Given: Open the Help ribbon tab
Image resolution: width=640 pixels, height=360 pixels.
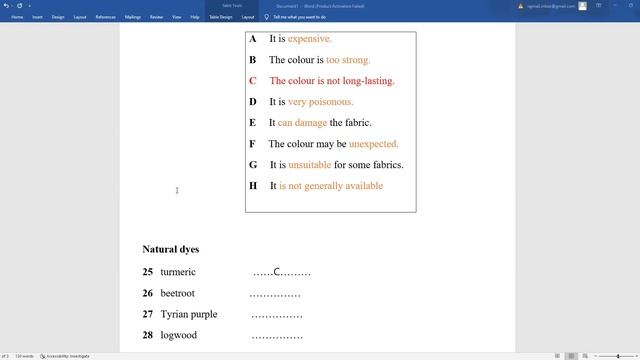Looking at the screenshot, I should (x=195, y=17).
